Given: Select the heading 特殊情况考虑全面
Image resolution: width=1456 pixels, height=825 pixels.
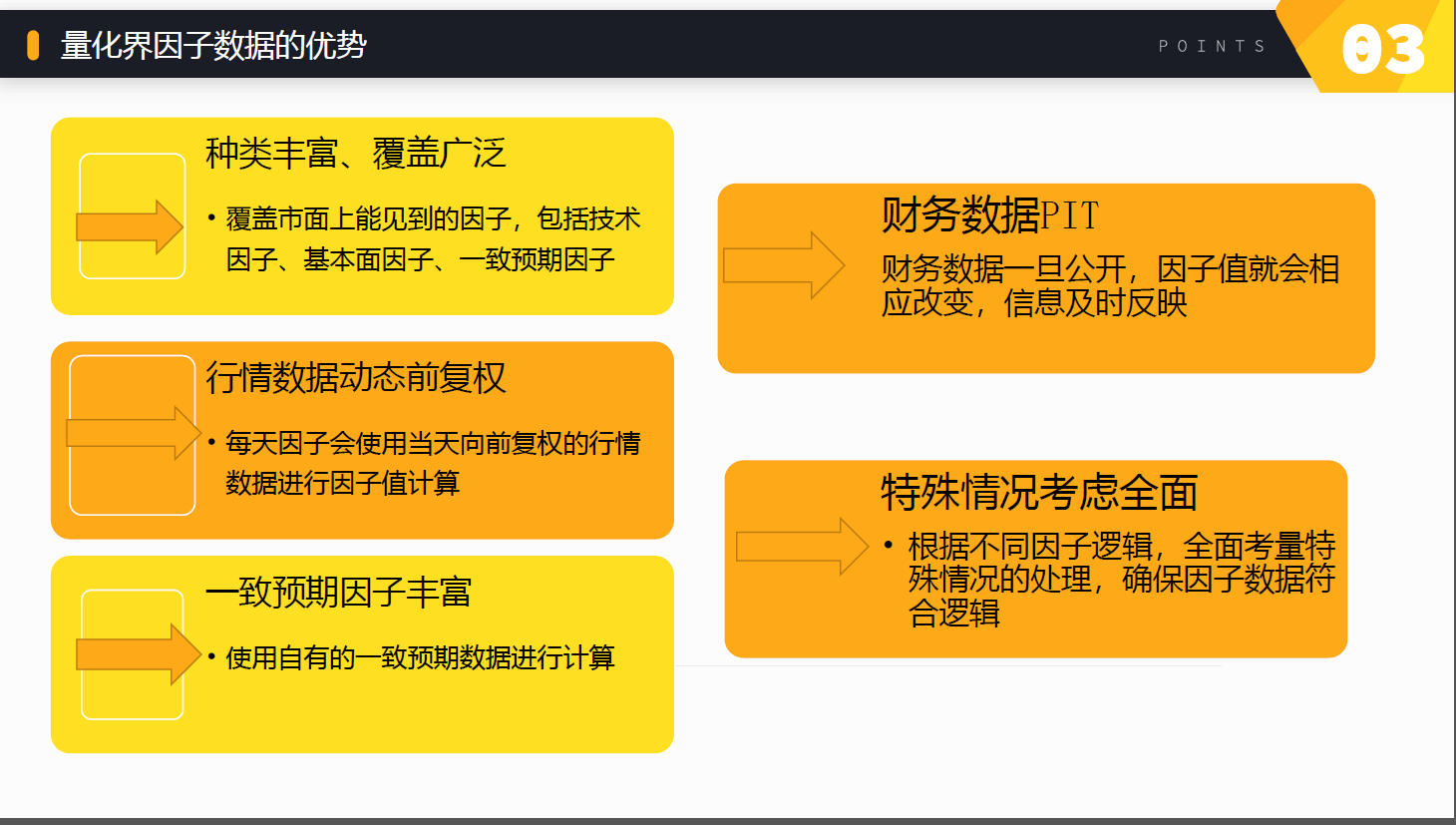Looking at the screenshot, I should 1039,492.
